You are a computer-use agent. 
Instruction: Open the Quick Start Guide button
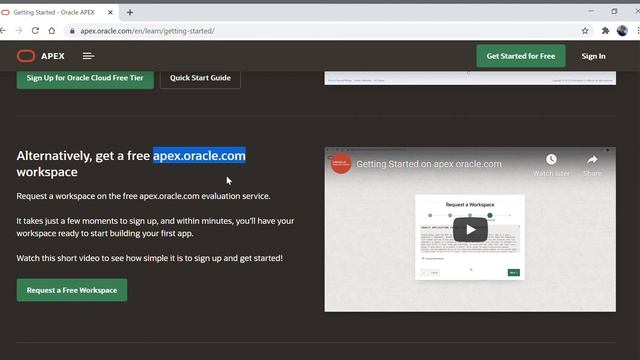tap(200, 78)
